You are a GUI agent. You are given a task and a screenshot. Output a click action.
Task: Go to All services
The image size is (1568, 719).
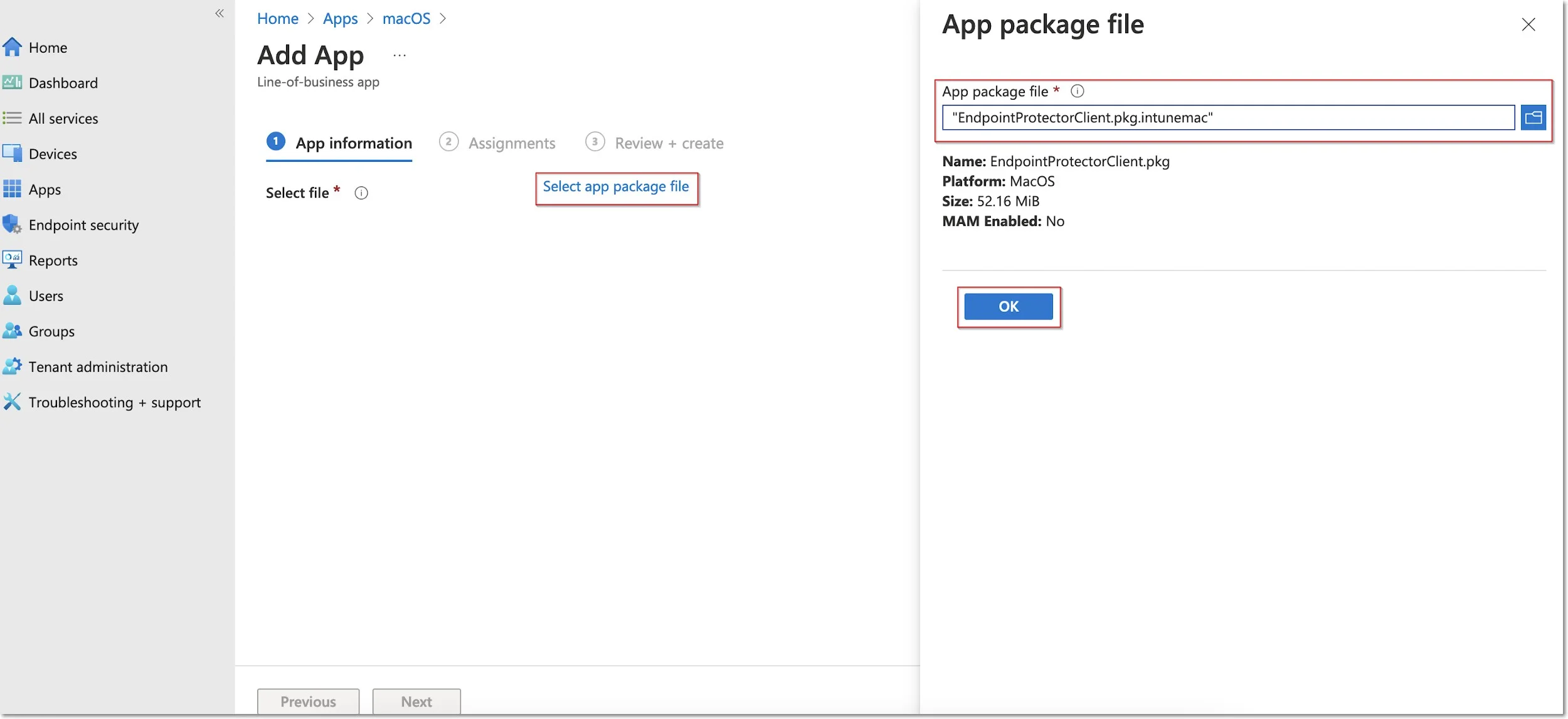(x=63, y=118)
